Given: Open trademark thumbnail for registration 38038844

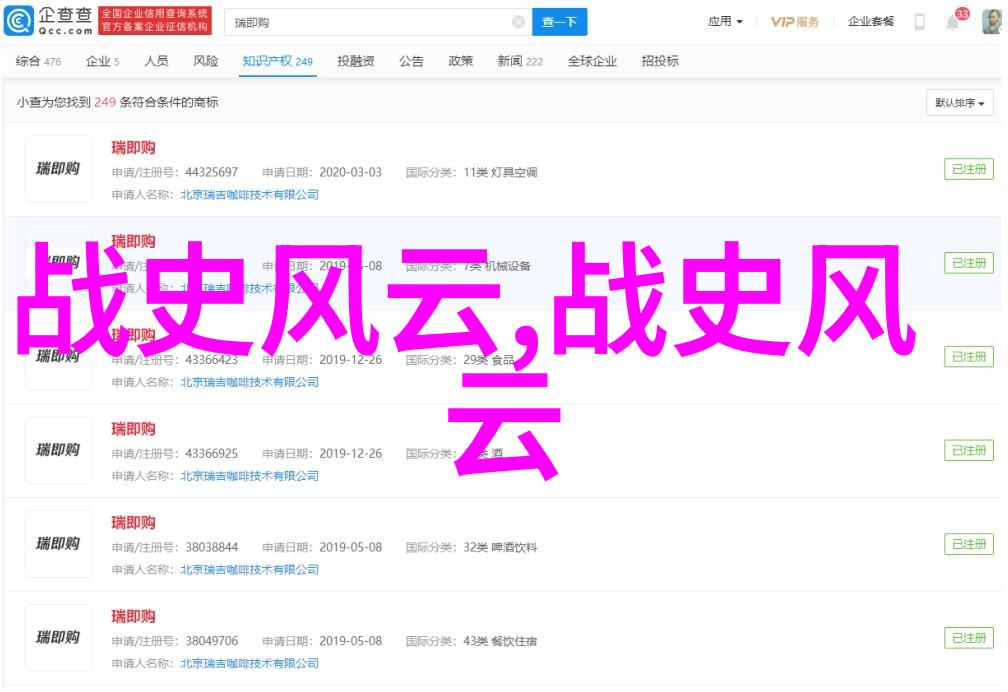Looking at the screenshot, I should click(58, 544).
